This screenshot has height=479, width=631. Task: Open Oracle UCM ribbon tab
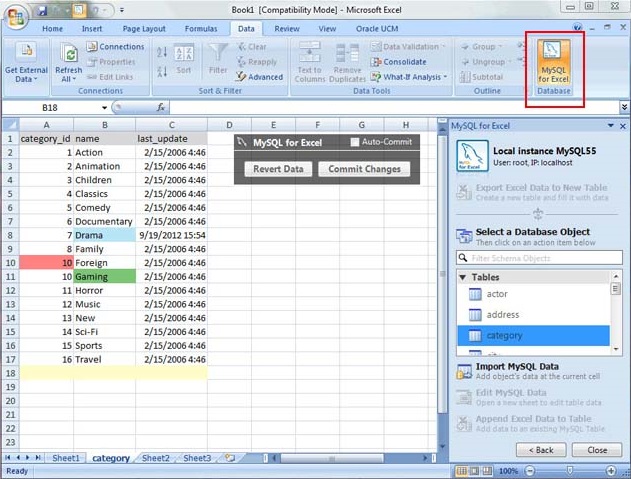[x=377, y=29]
